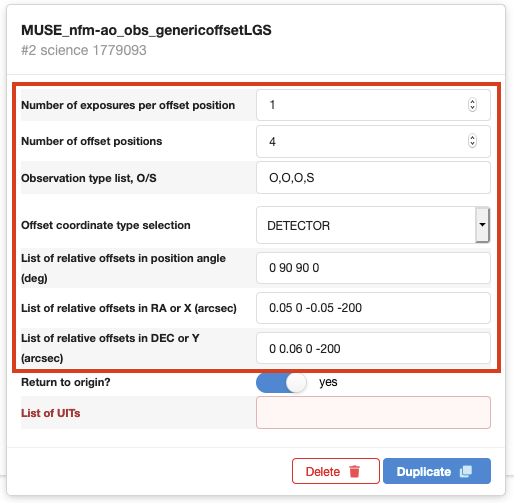Click the number of exposures field showing 1
The image size is (514, 503).
click(x=373, y=105)
